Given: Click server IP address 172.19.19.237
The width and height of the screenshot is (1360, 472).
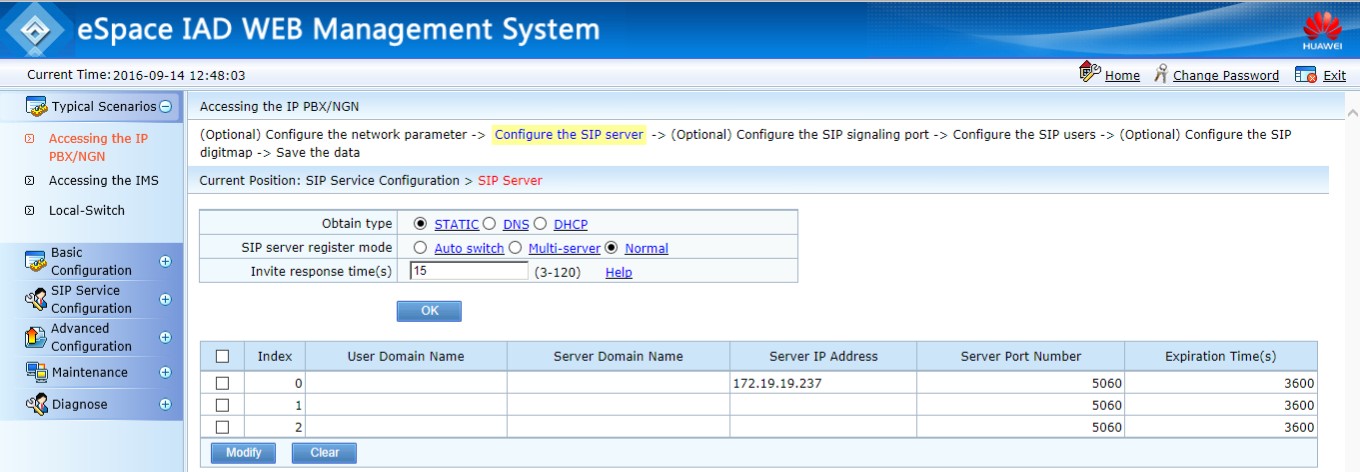Looking at the screenshot, I should (779, 383).
